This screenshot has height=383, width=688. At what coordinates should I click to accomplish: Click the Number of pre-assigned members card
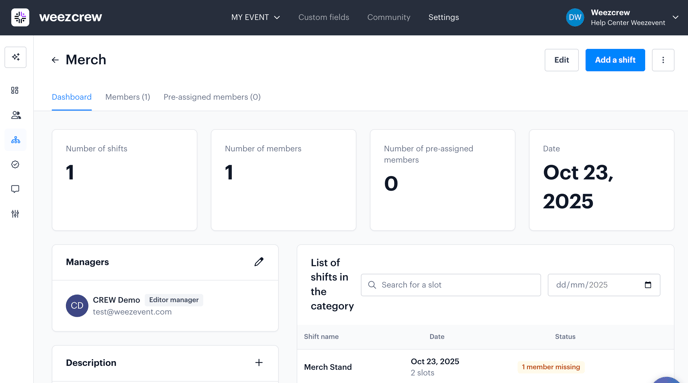[x=442, y=180]
